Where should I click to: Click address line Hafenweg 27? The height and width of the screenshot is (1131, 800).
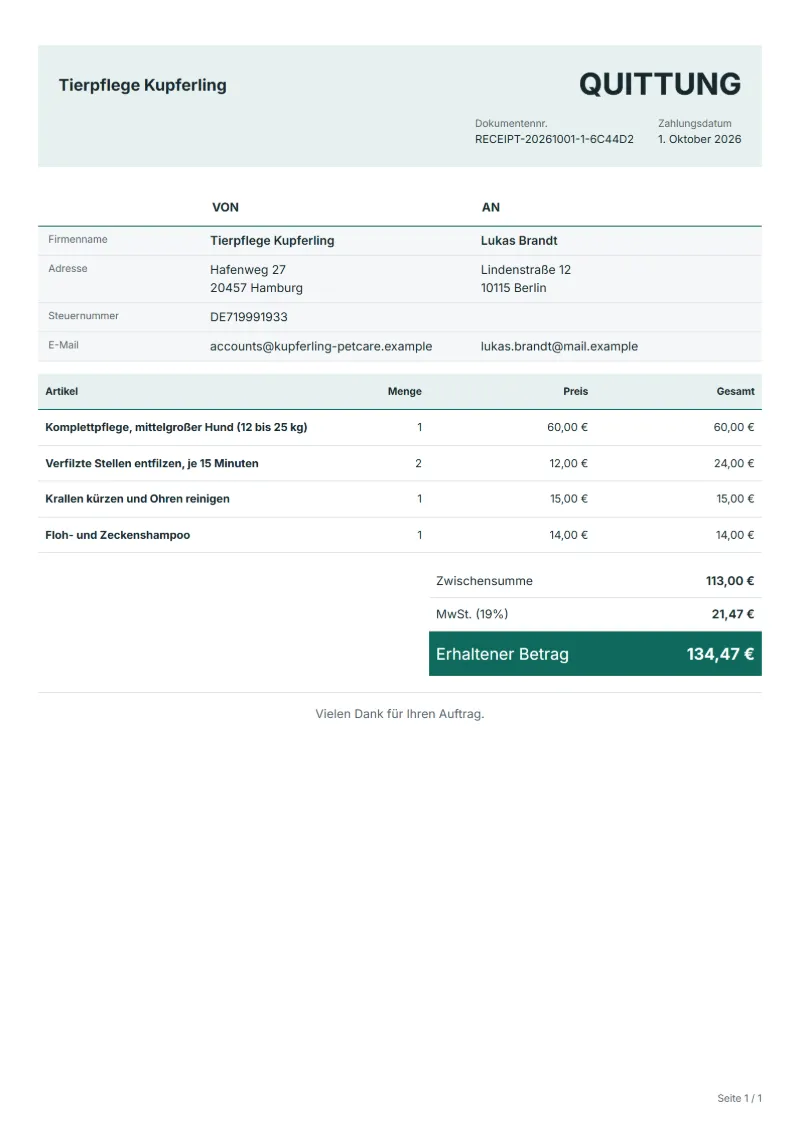coord(247,270)
